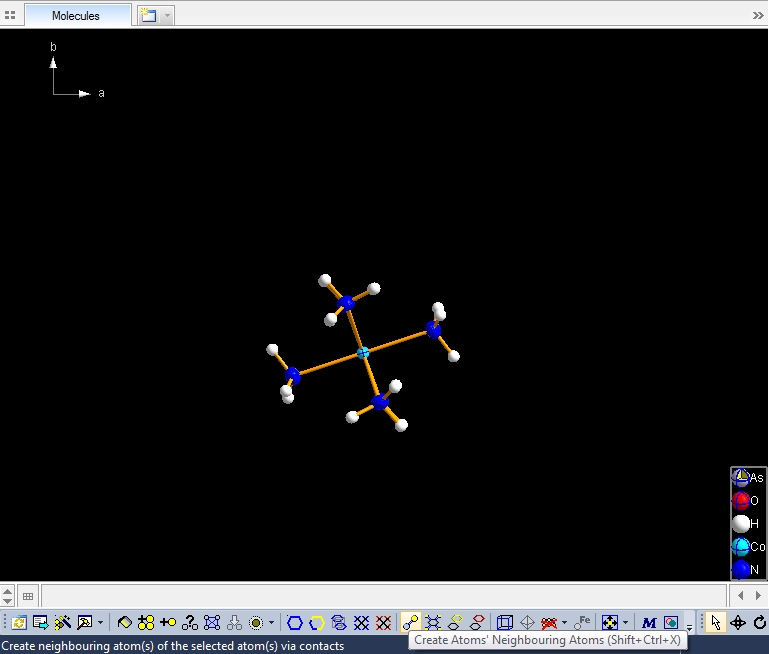Activate the rotate tool
The image size is (769, 654).
click(x=760, y=622)
